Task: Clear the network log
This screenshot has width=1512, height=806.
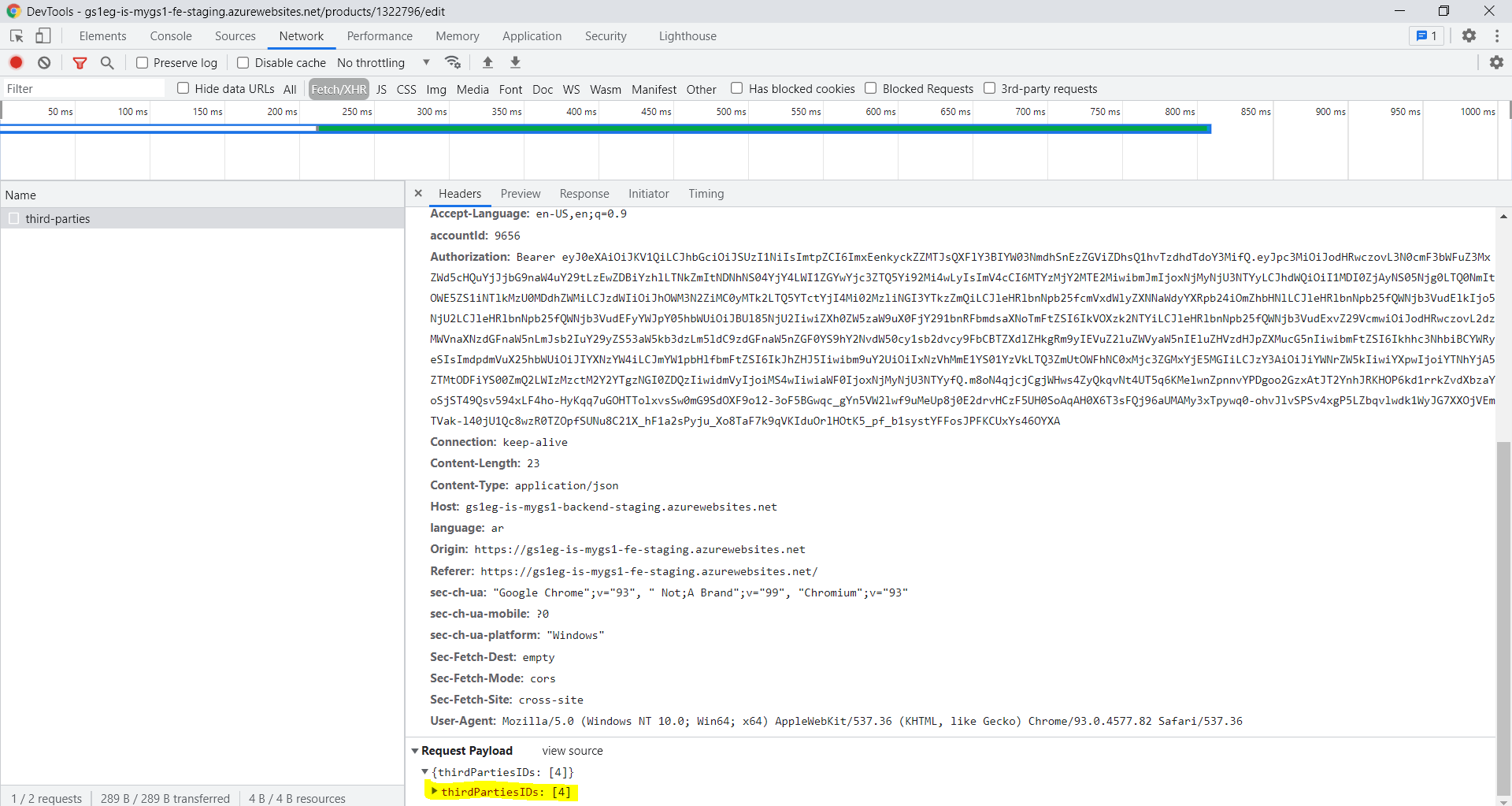Action: tap(44, 62)
